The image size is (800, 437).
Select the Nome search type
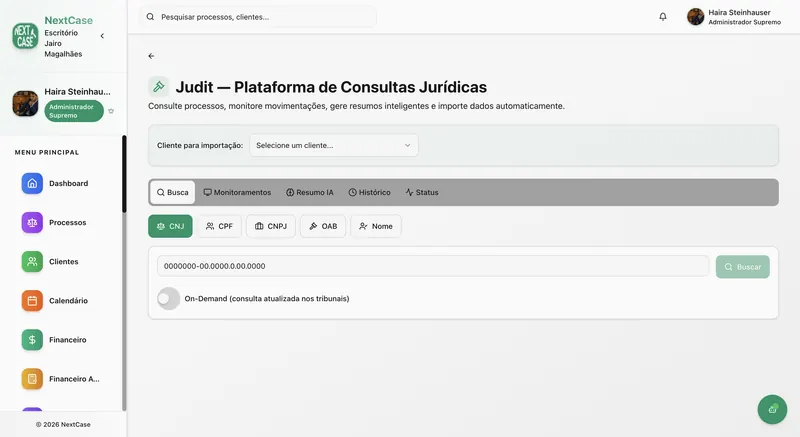[376, 226]
